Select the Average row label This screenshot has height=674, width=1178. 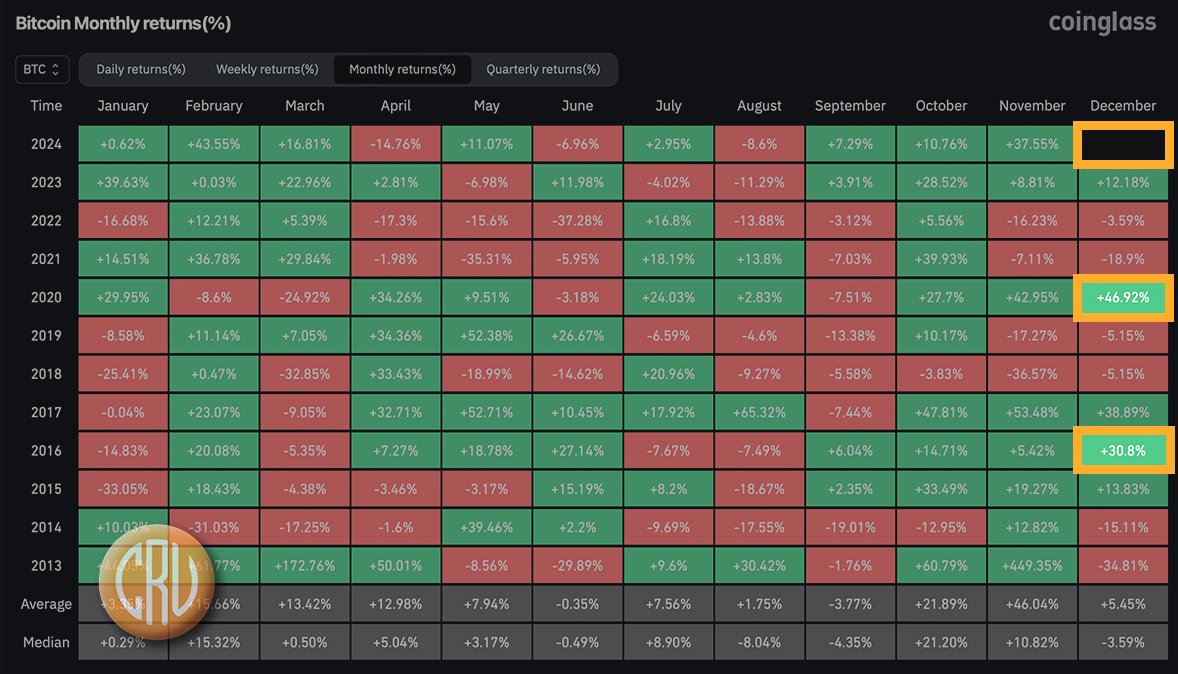click(x=46, y=603)
